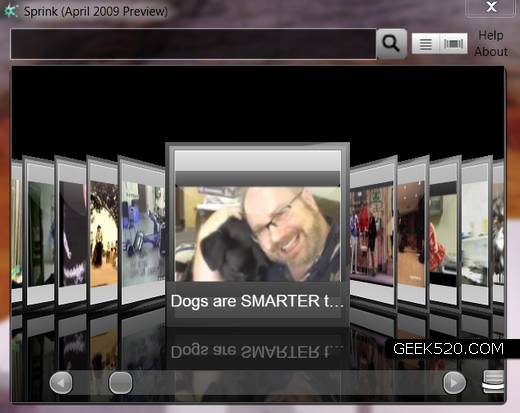Click into the search text field
The width and height of the screenshot is (520, 413).
pos(193,44)
